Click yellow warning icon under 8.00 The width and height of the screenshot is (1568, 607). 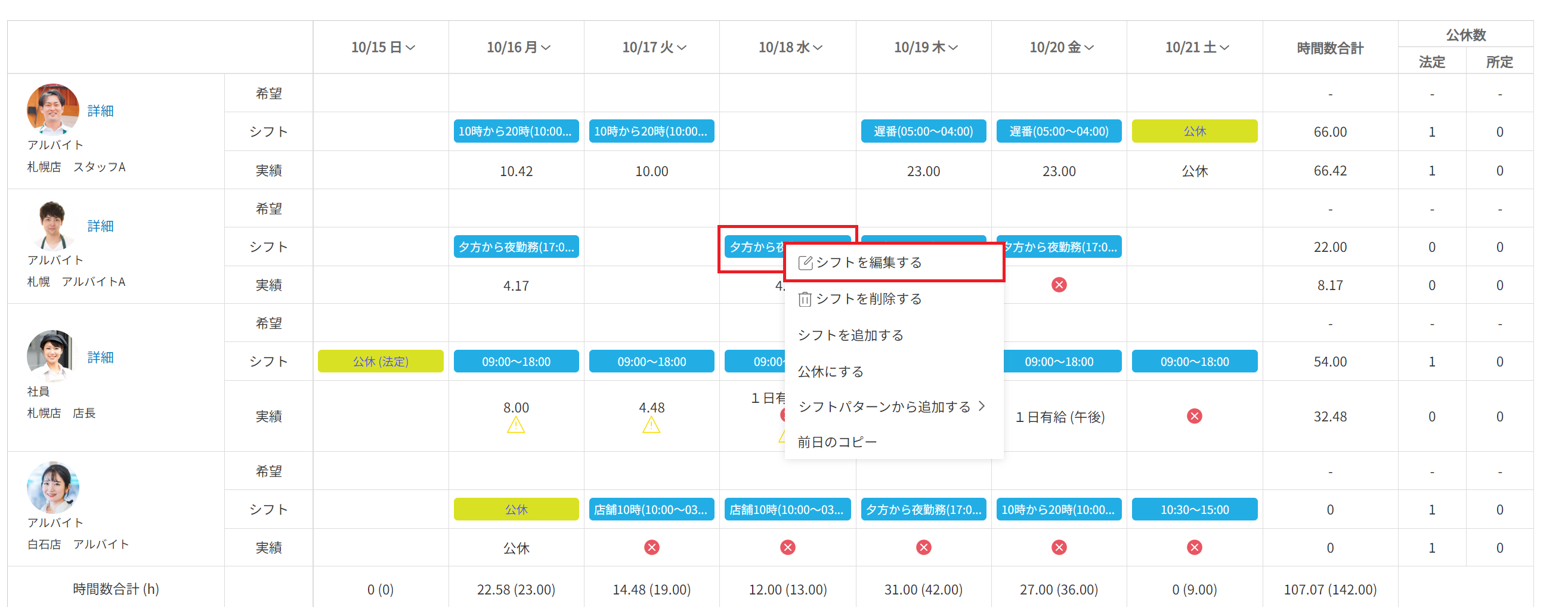point(515,426)
